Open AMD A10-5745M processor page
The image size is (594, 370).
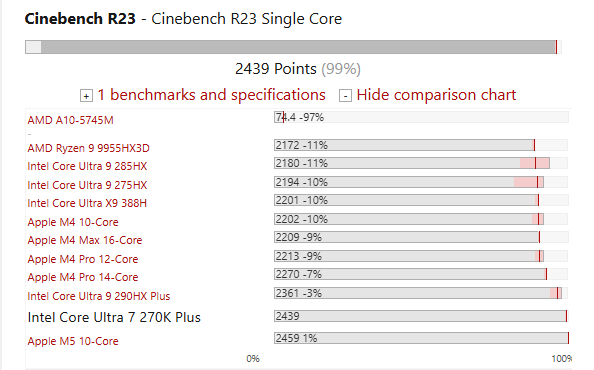pos(70,120)
